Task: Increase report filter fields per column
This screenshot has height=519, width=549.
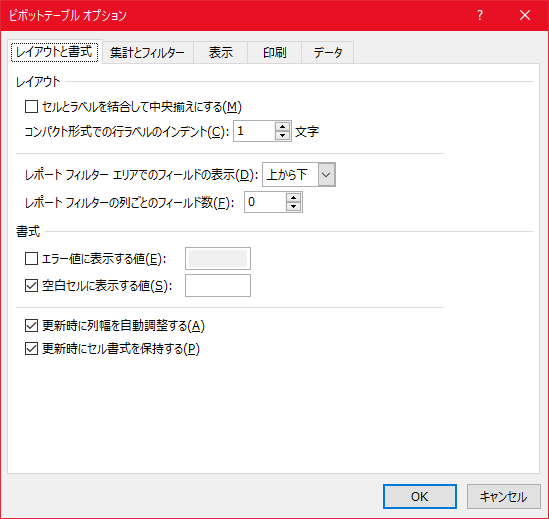Action: point(293,198)
